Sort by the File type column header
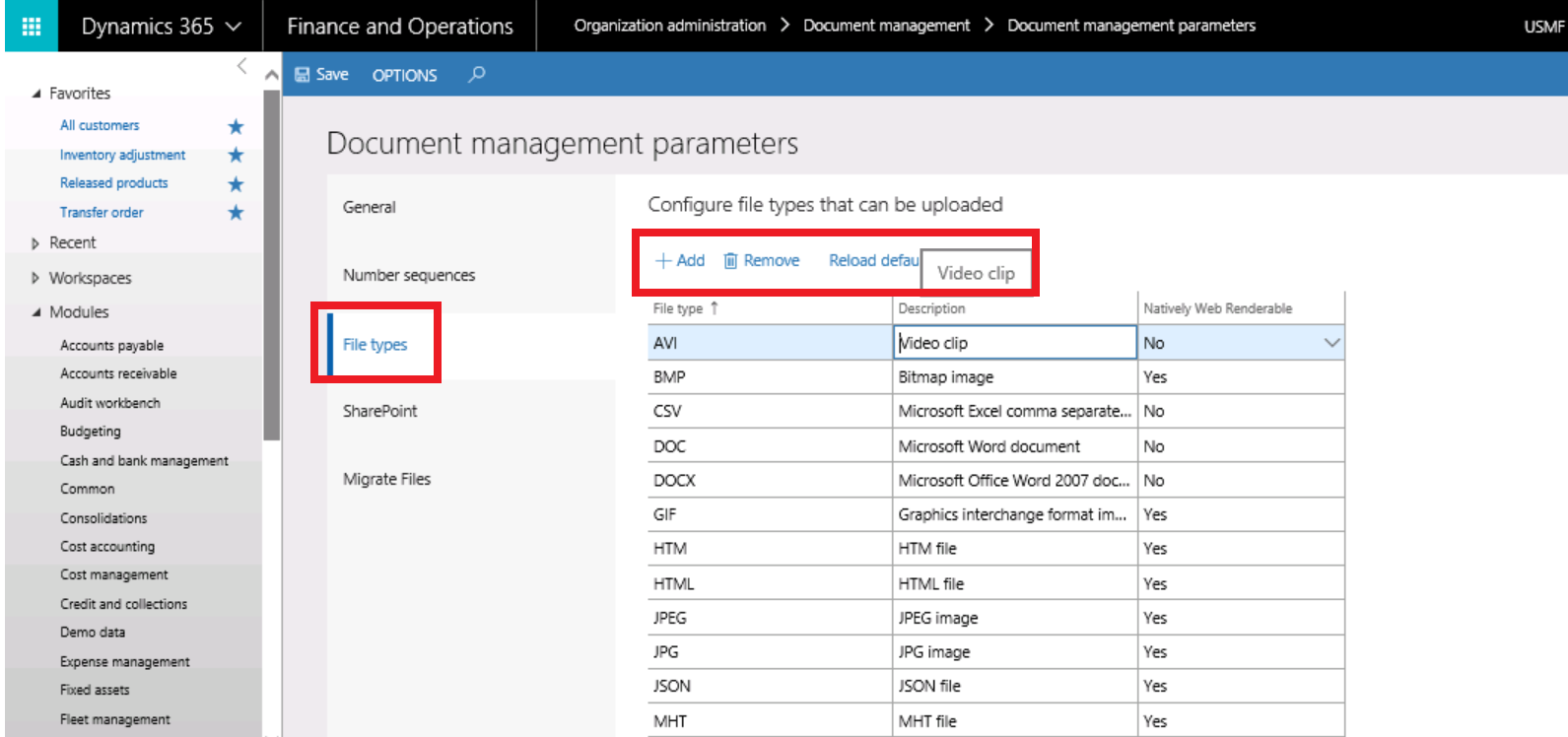The width and height of the screenshot is (1568, 737). 769,309
